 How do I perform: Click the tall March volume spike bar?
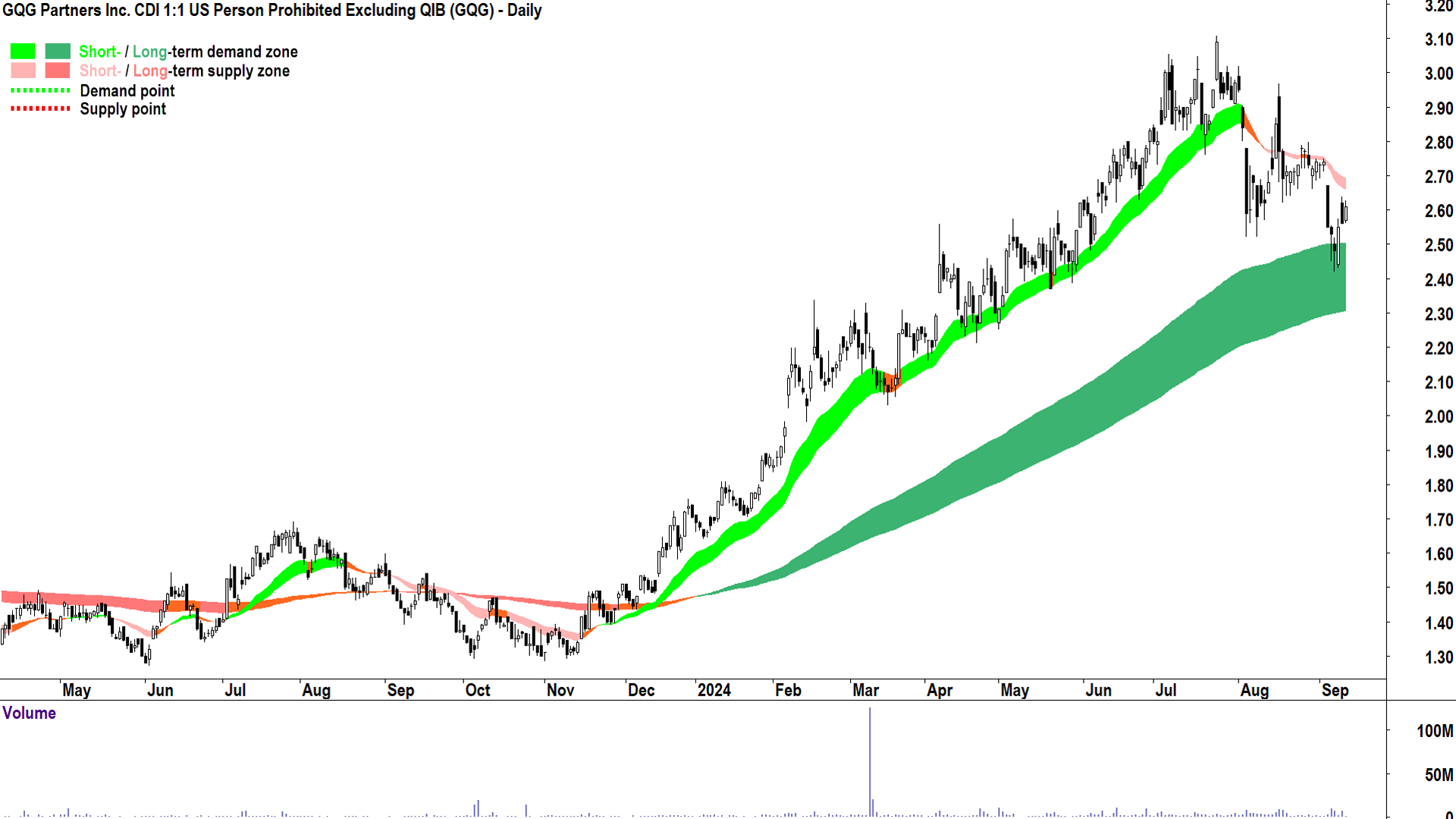(x=870, y=758)
